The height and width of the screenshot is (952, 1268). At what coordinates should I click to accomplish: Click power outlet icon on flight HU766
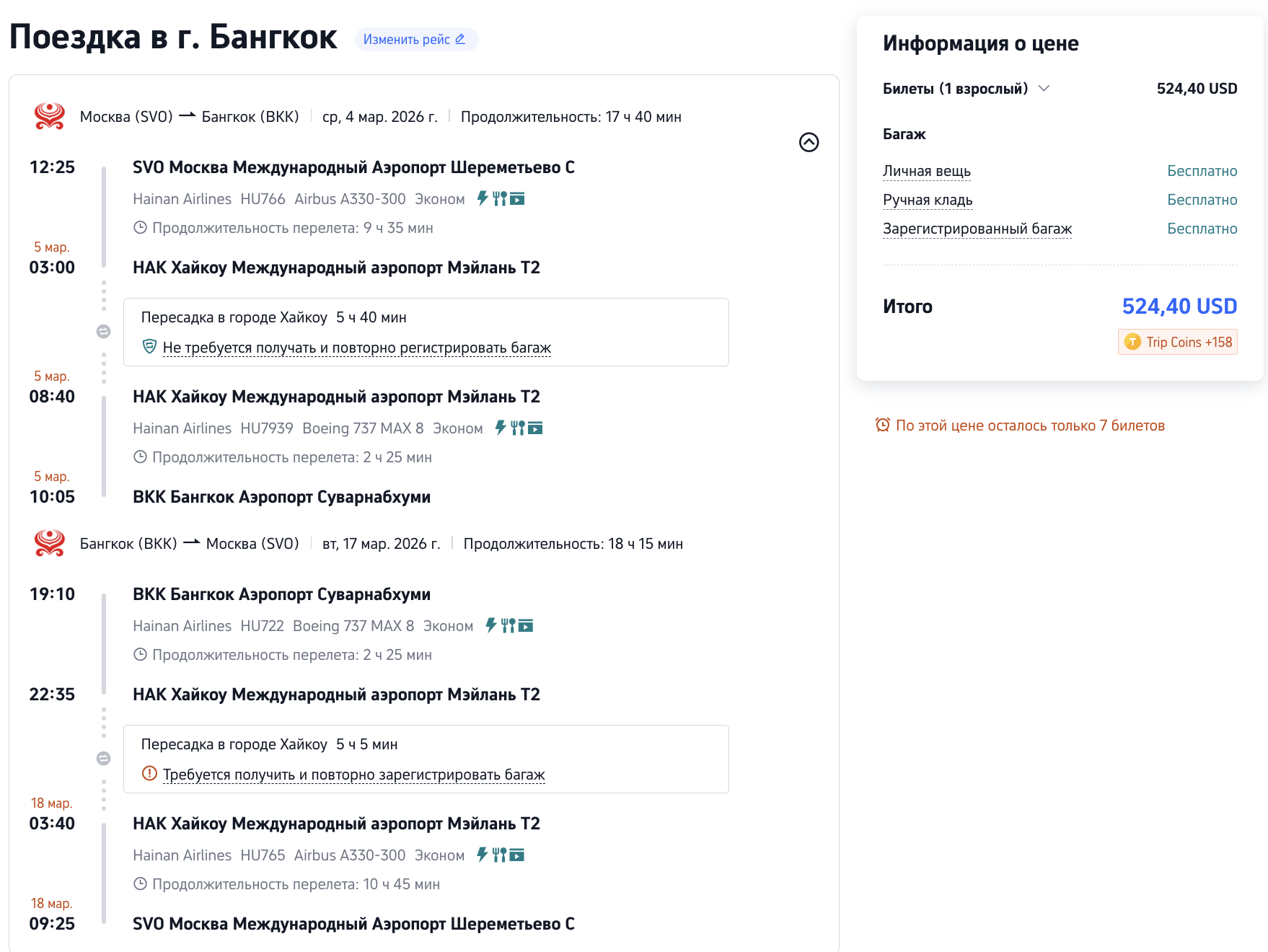(483, 198)
